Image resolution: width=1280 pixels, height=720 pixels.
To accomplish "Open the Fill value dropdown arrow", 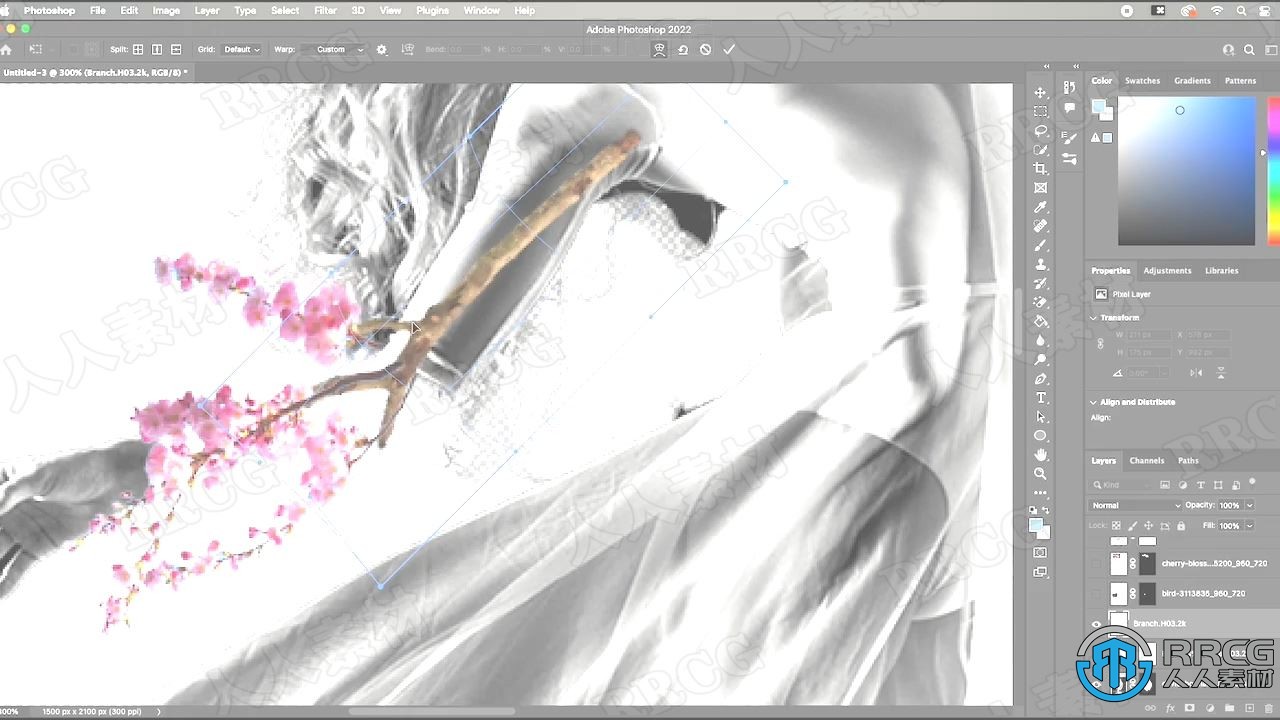I will 1249,525.
